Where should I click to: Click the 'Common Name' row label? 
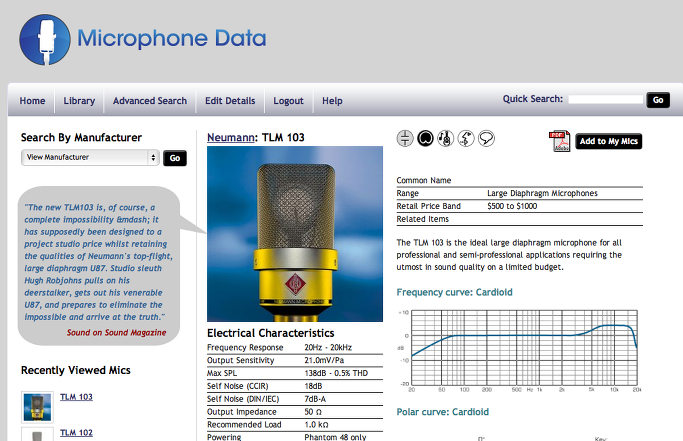(424, 180)
